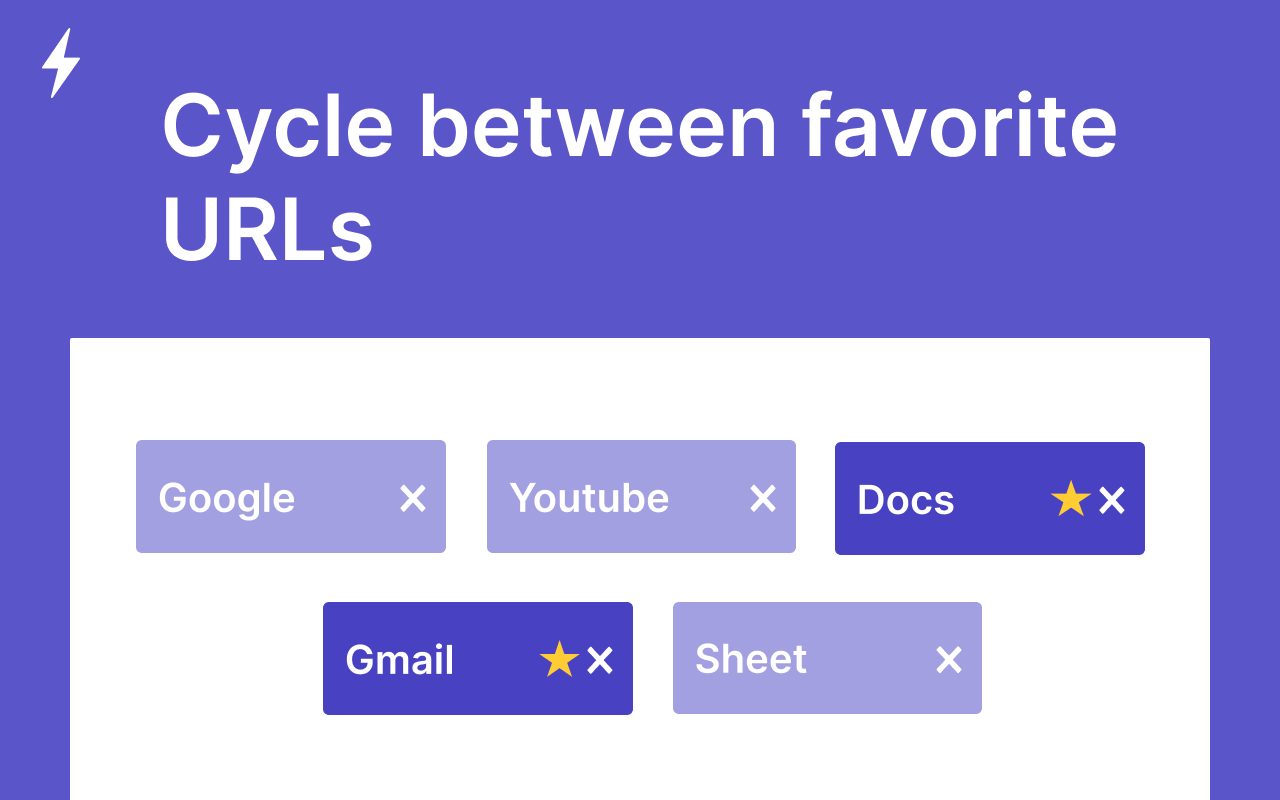The image size is (1280, 800).
Task: Delete the Youtube chip with its X
Action: click(x=763, y=498)
